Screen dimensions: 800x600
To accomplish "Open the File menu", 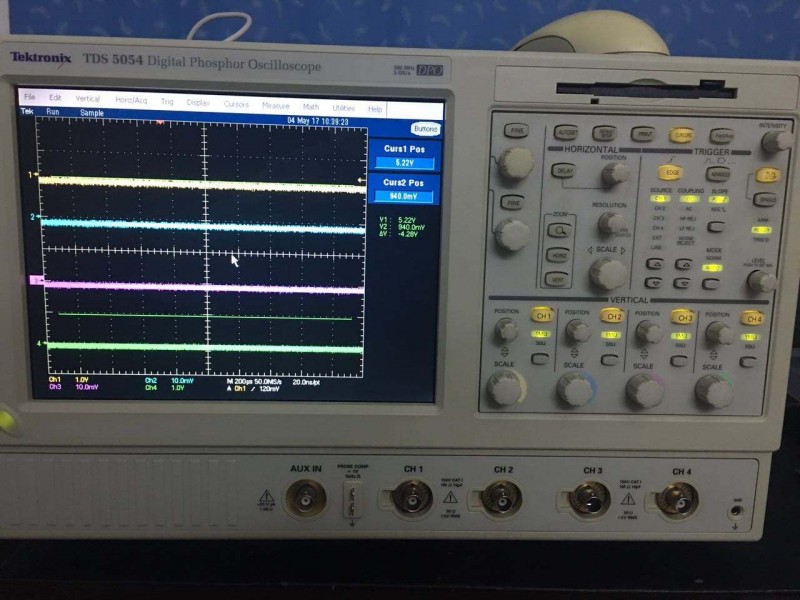I will pos(30,96).
